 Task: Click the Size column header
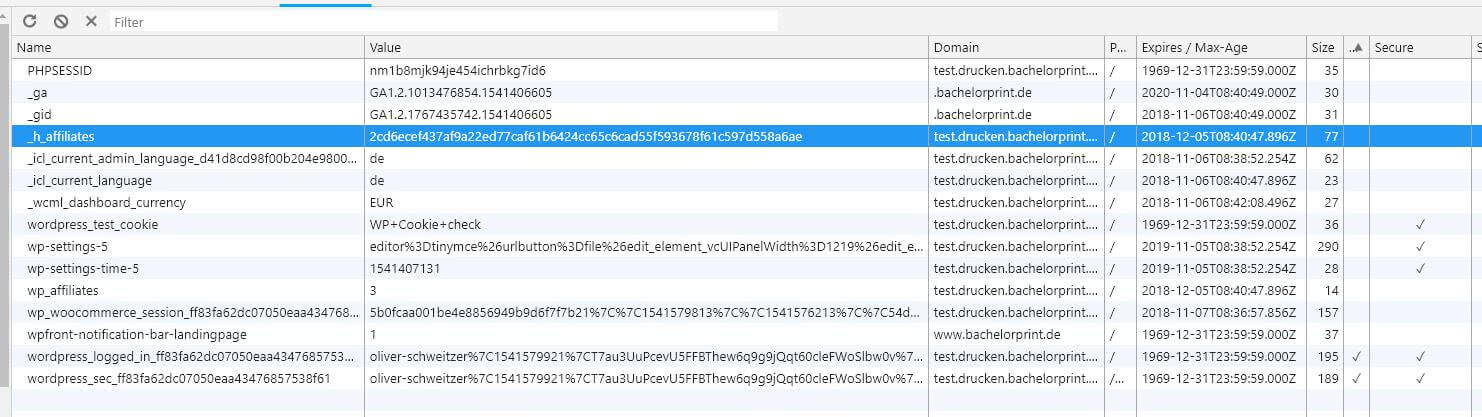[1322, 47]
